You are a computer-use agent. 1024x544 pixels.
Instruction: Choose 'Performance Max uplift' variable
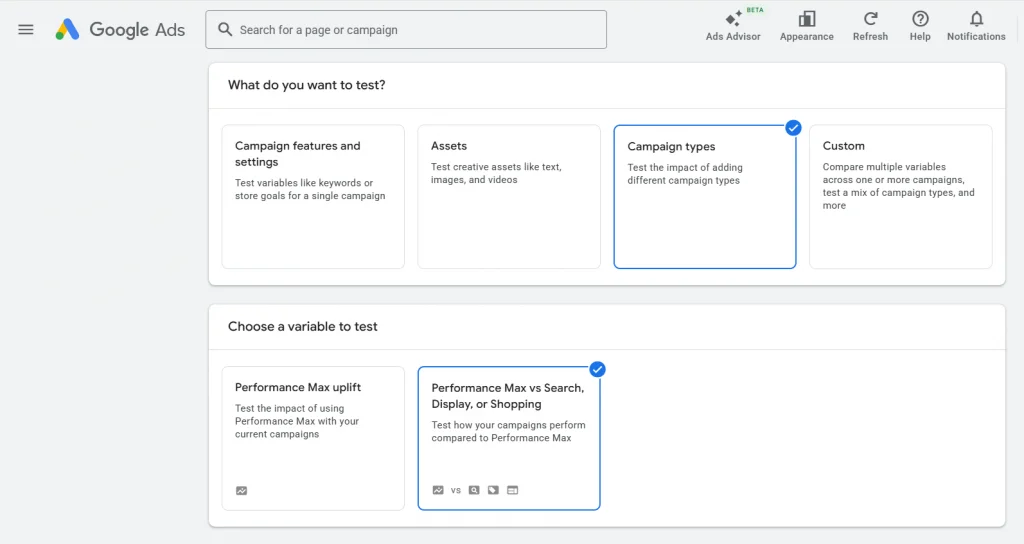313,438
